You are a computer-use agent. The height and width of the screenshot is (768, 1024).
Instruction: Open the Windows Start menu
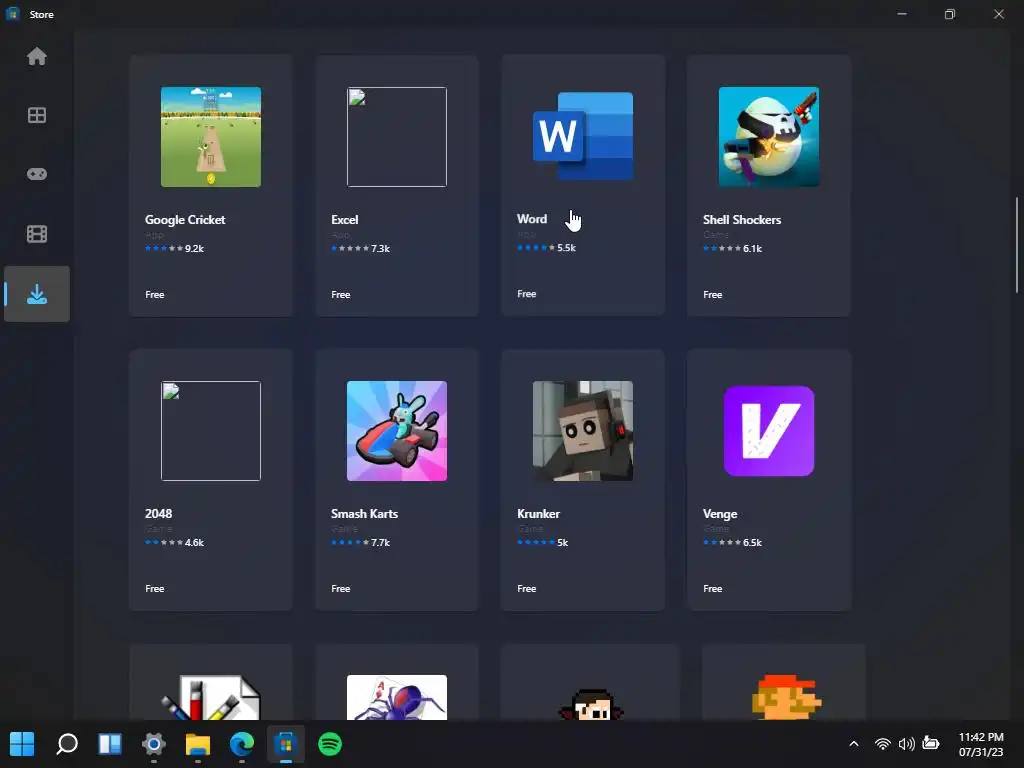[x=22, y=744]
